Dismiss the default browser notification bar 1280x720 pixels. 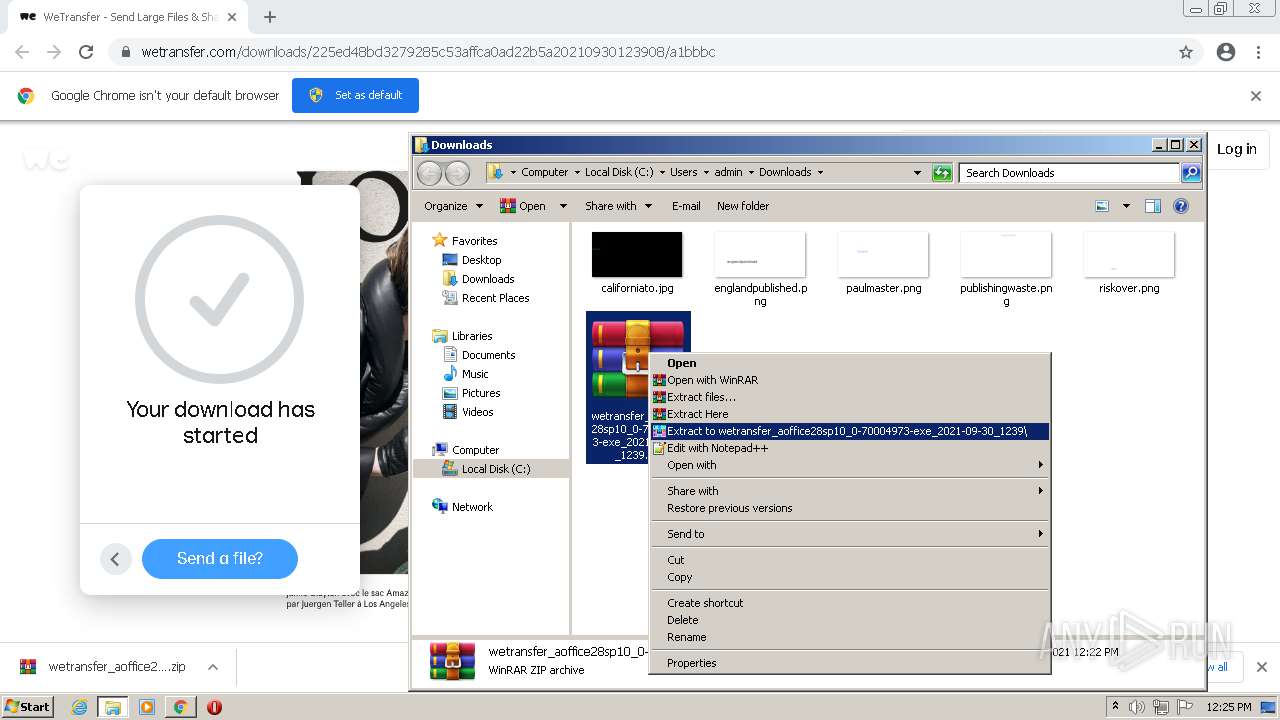[x=1256, y=96]
